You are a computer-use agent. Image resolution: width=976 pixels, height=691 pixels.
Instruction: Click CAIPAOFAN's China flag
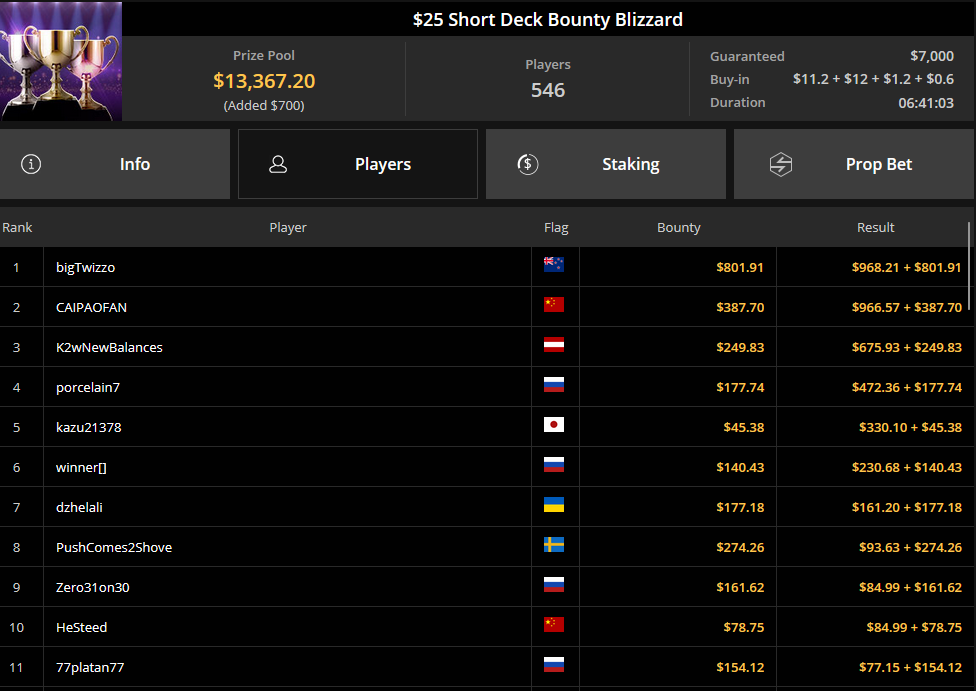pos(553,304)
